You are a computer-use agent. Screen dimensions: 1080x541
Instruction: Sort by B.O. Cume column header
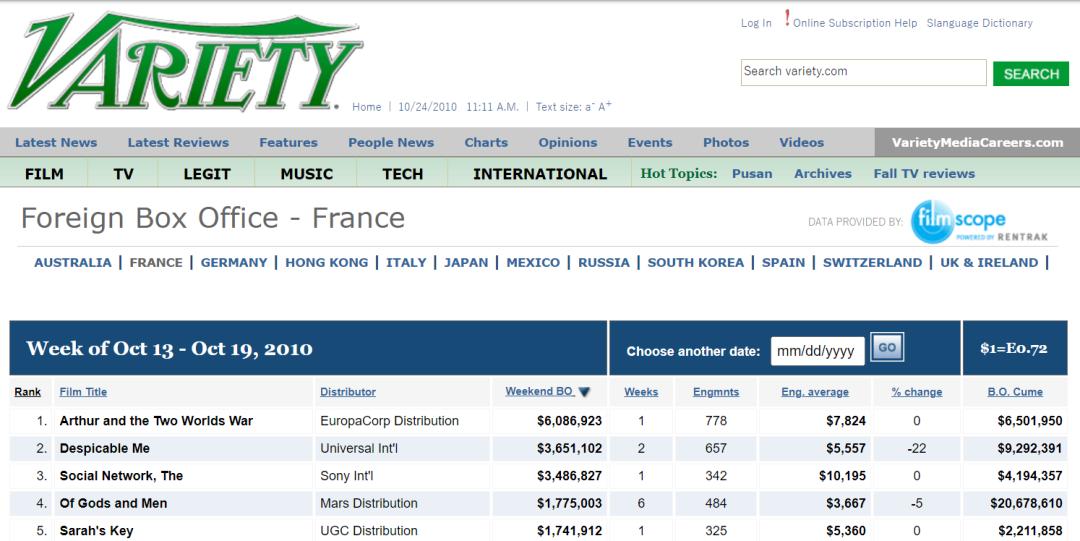[x=1015, y=392]
